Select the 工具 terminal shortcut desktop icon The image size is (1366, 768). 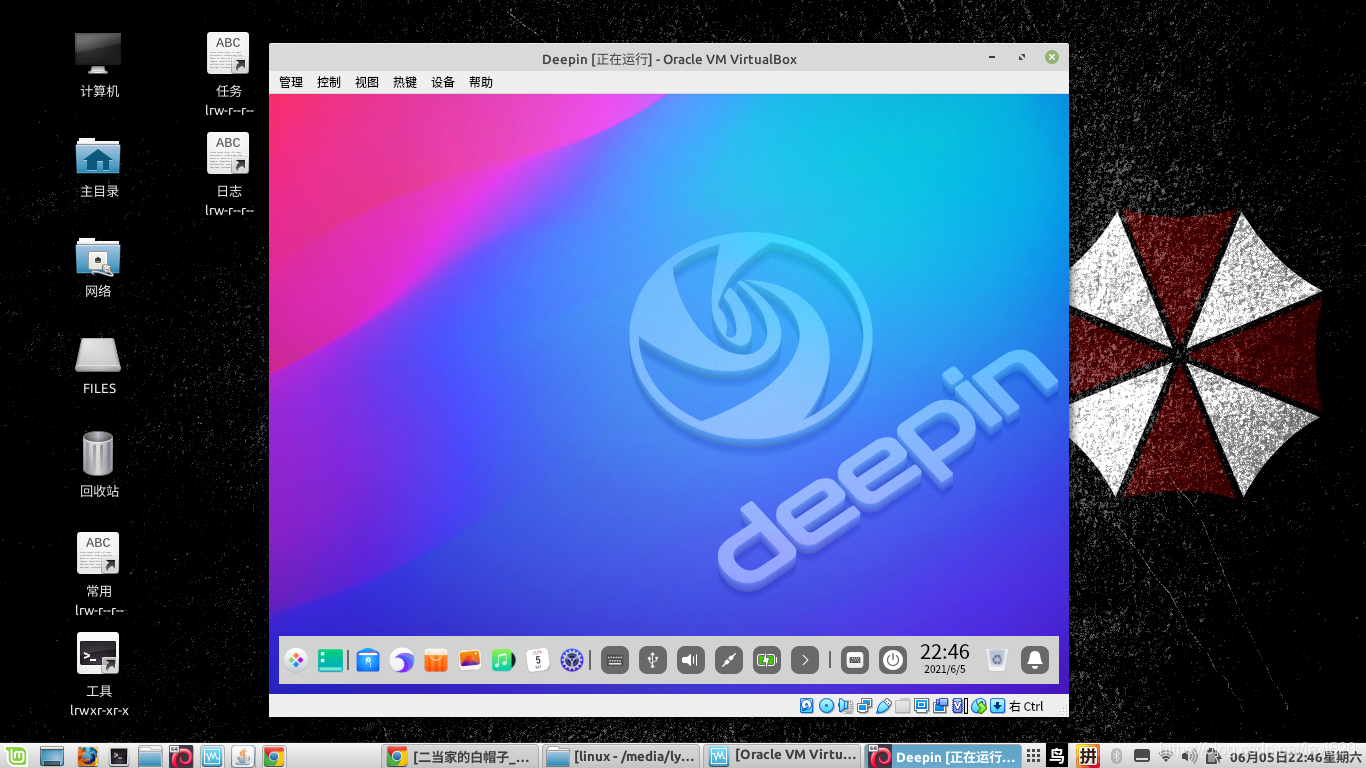[99, 674]
